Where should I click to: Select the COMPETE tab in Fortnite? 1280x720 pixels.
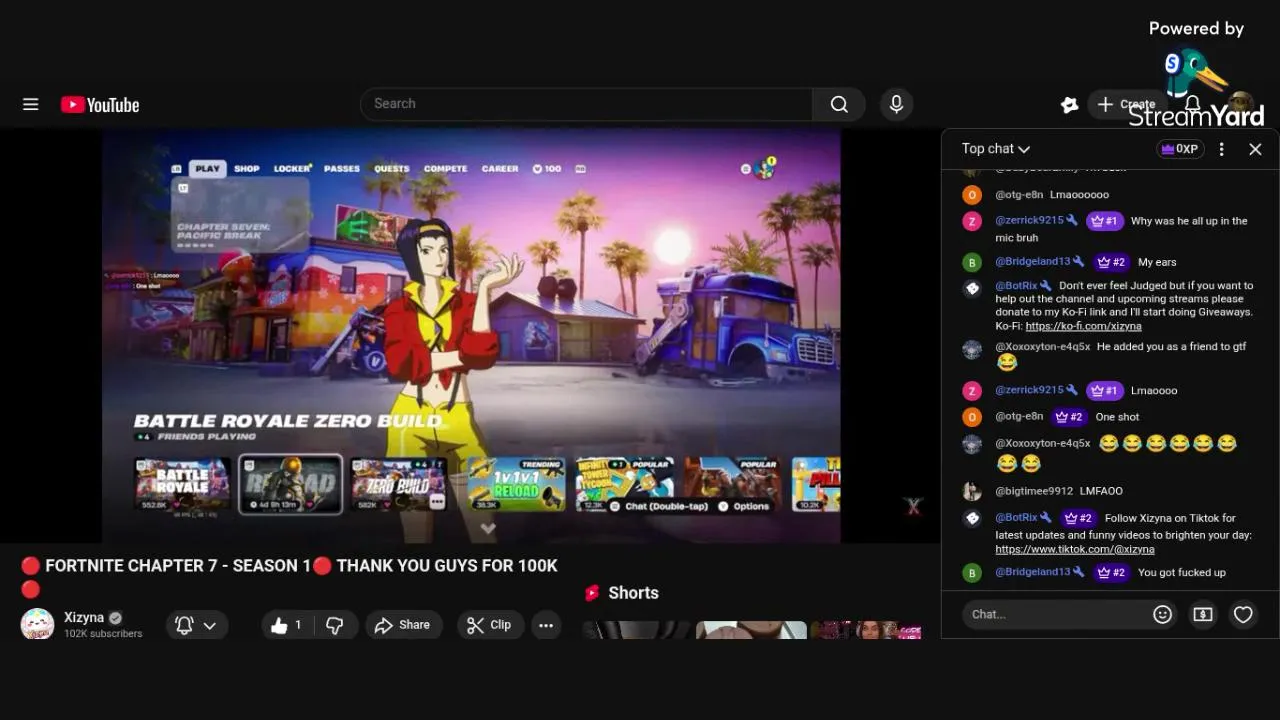click(445, 169)
